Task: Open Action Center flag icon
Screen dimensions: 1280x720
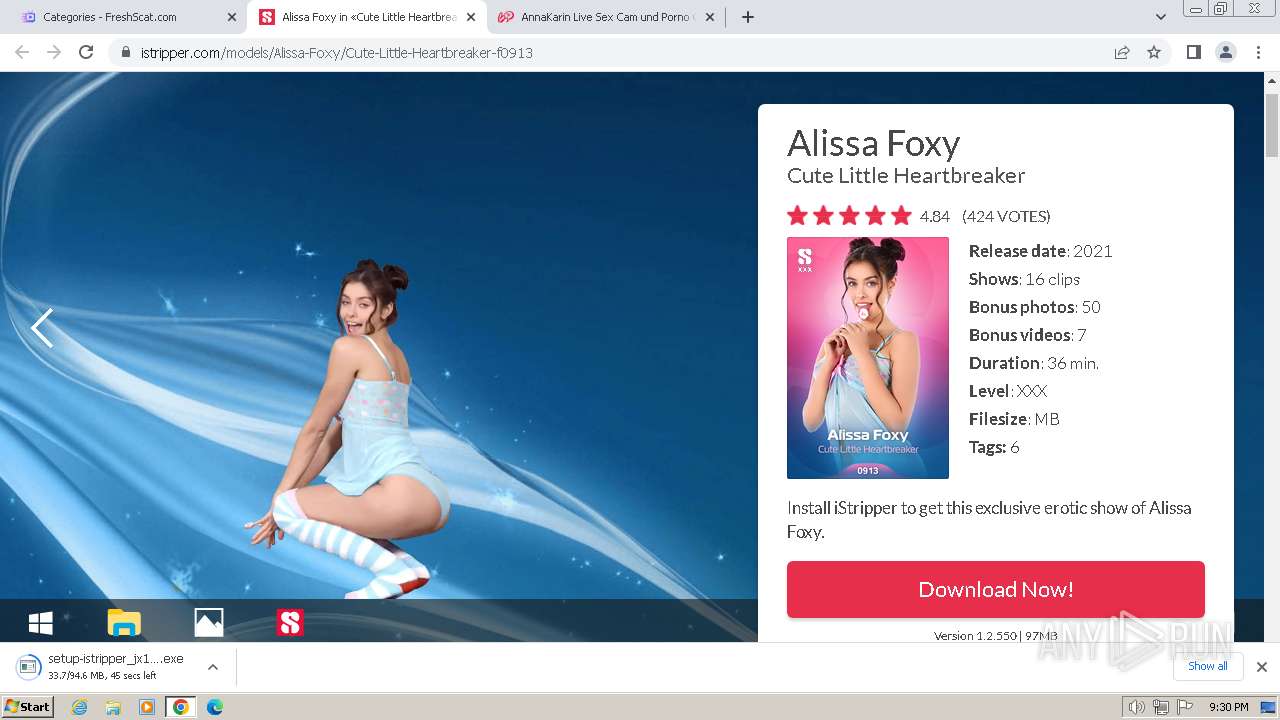Action: click(x=1183, y=707)
